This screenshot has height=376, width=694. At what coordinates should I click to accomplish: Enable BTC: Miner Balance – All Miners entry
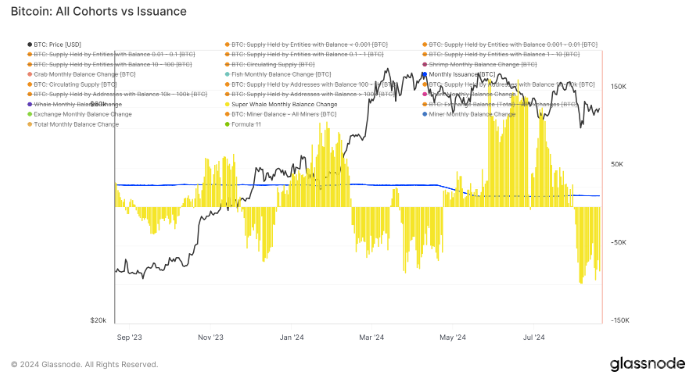coord(281,114)
